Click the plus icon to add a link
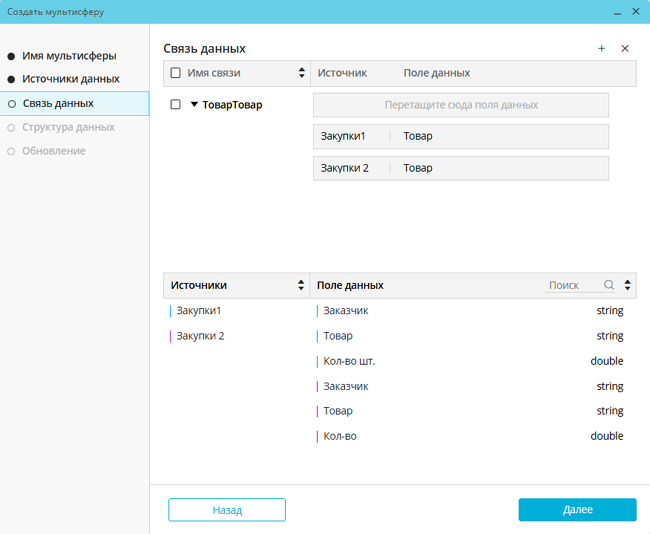The image size is (650, 534). click(601, 49)
